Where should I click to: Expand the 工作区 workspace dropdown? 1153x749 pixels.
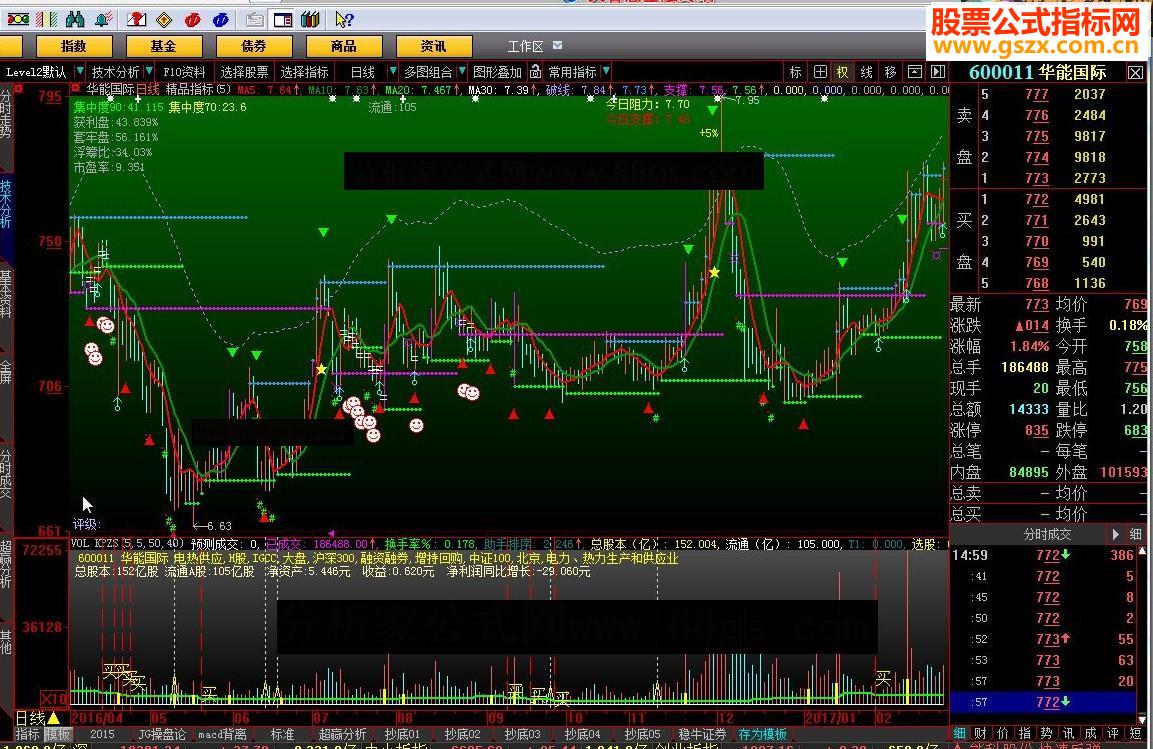[x=558, y=46]
